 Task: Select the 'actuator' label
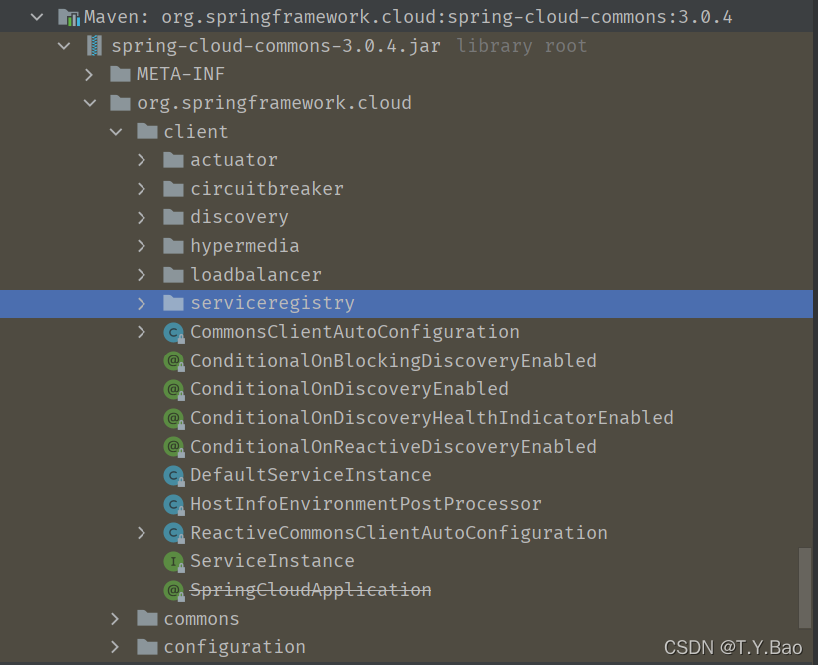[234, 160]
